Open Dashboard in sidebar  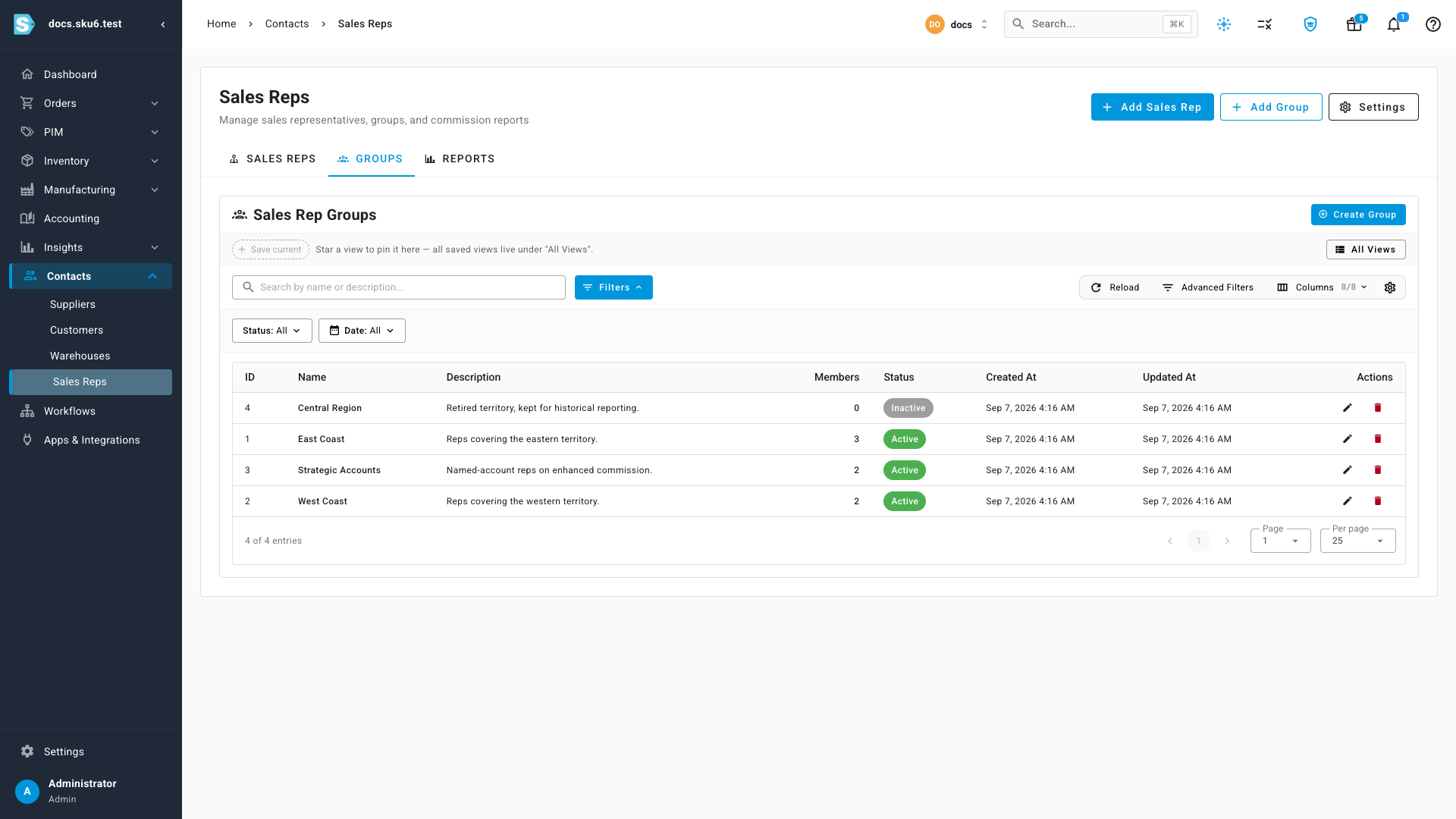[x=91, y=74]
